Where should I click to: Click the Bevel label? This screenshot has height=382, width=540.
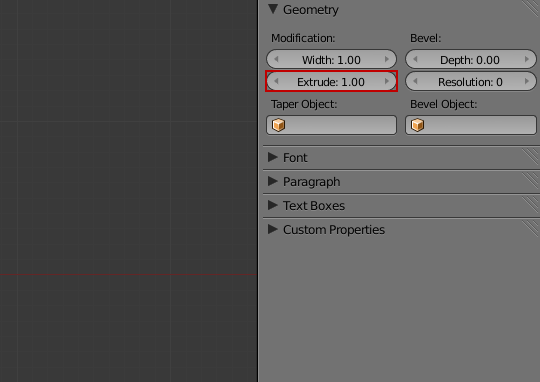(x=425, y=38)
